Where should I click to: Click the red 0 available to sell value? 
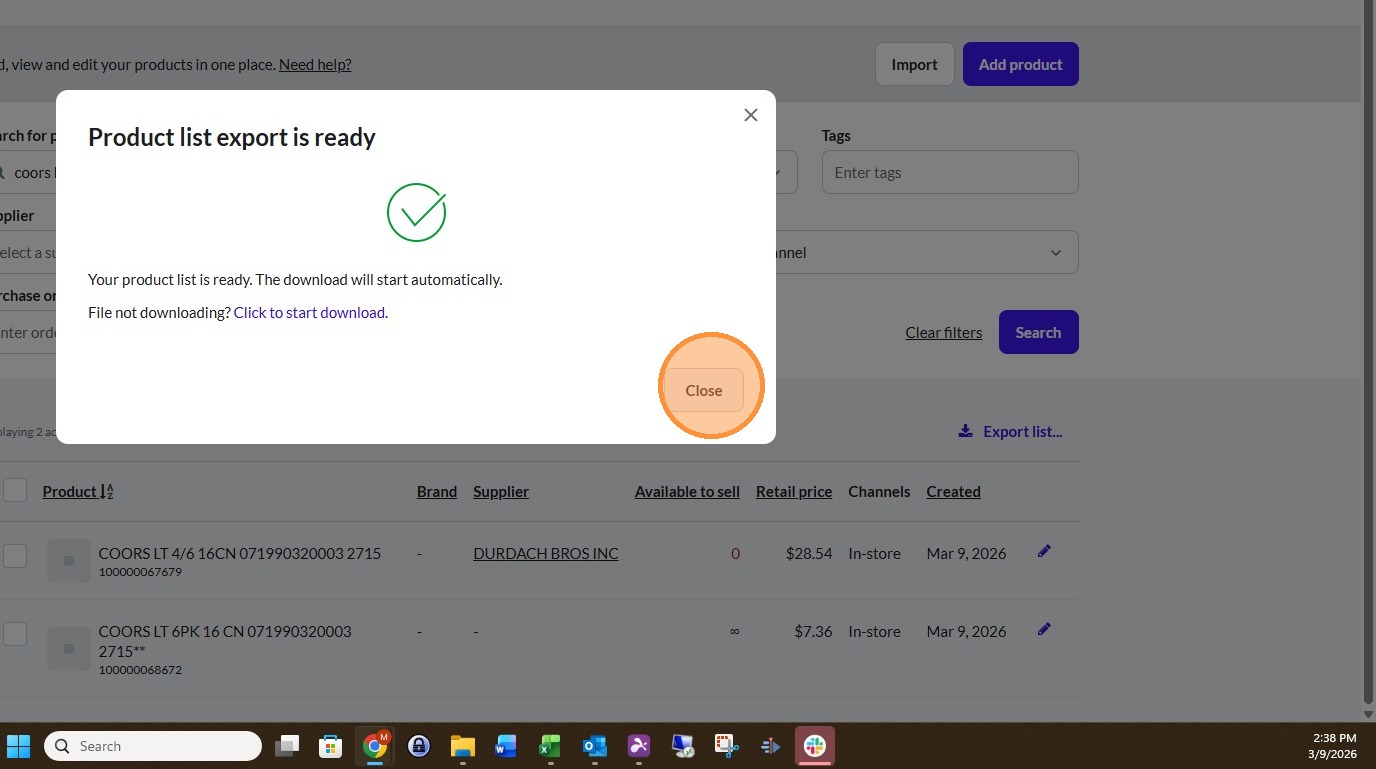[x=735, y=553]
